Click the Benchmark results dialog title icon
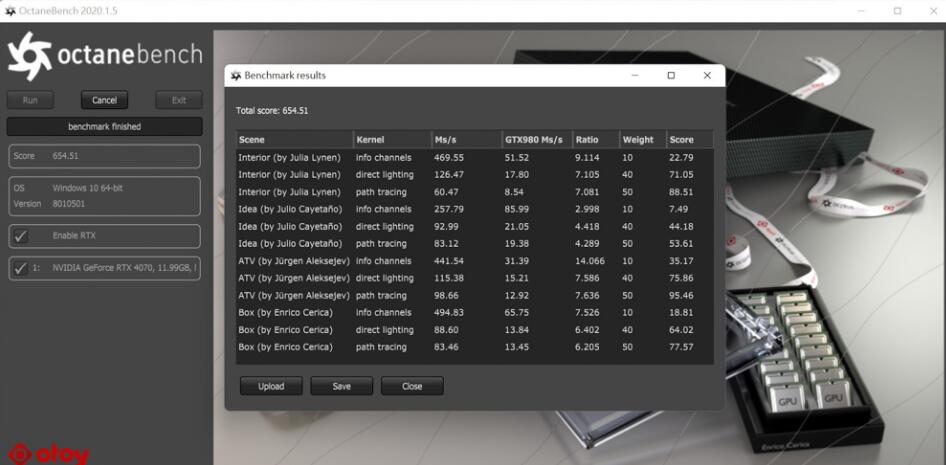 [236, 75]
